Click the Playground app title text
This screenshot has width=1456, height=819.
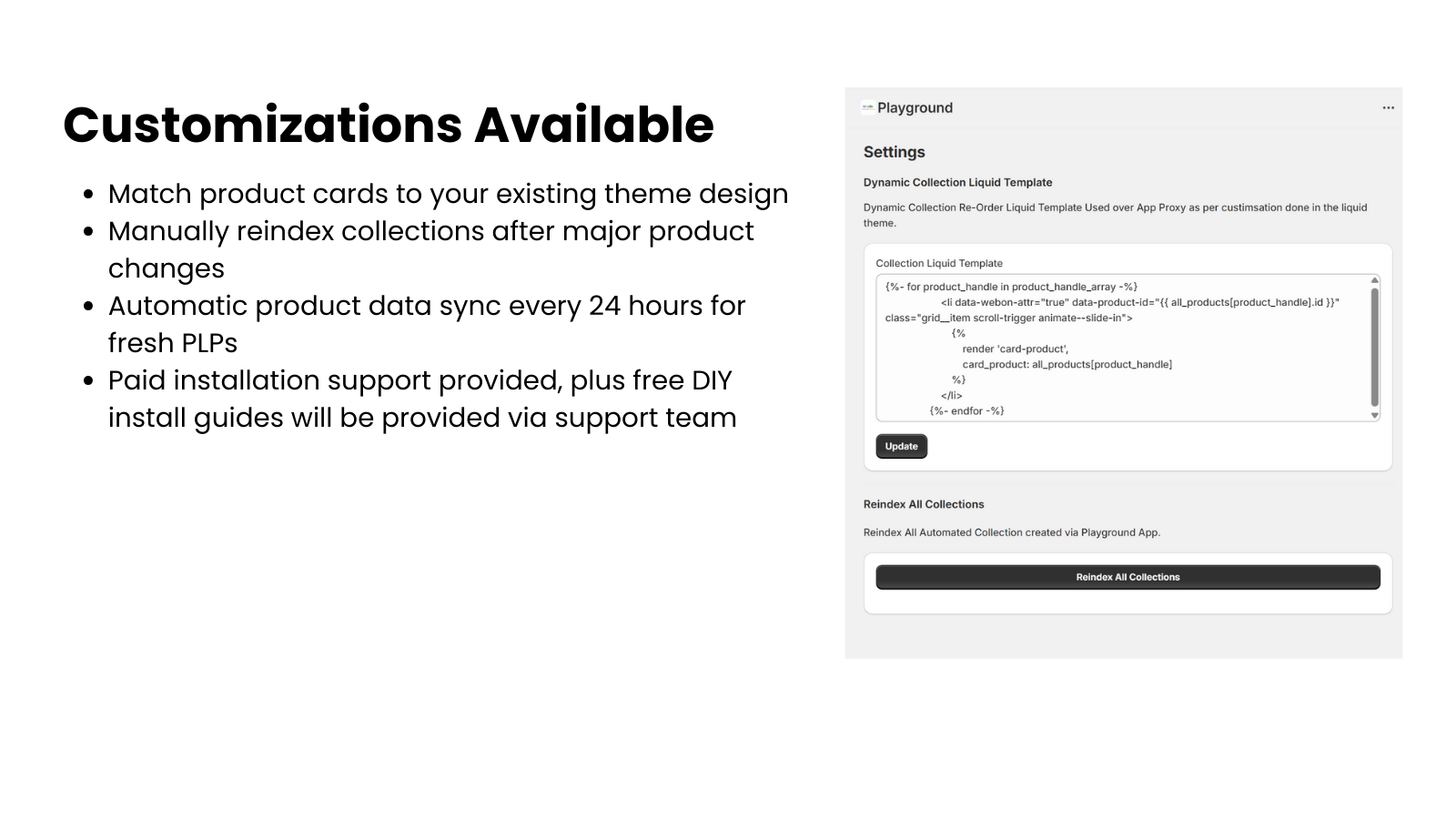tap(915, 107)
